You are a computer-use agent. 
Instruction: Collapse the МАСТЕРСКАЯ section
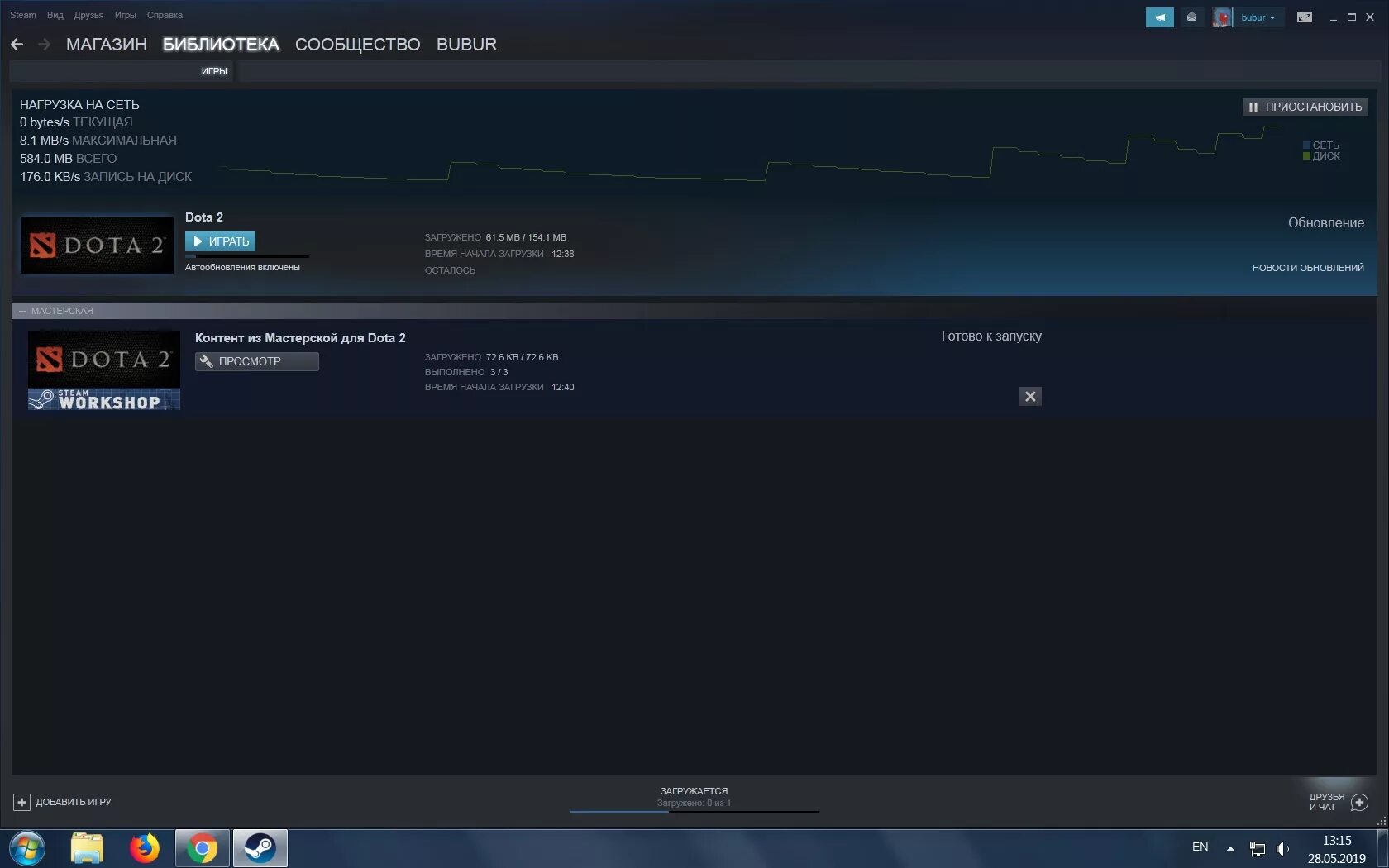pos(22,311)
